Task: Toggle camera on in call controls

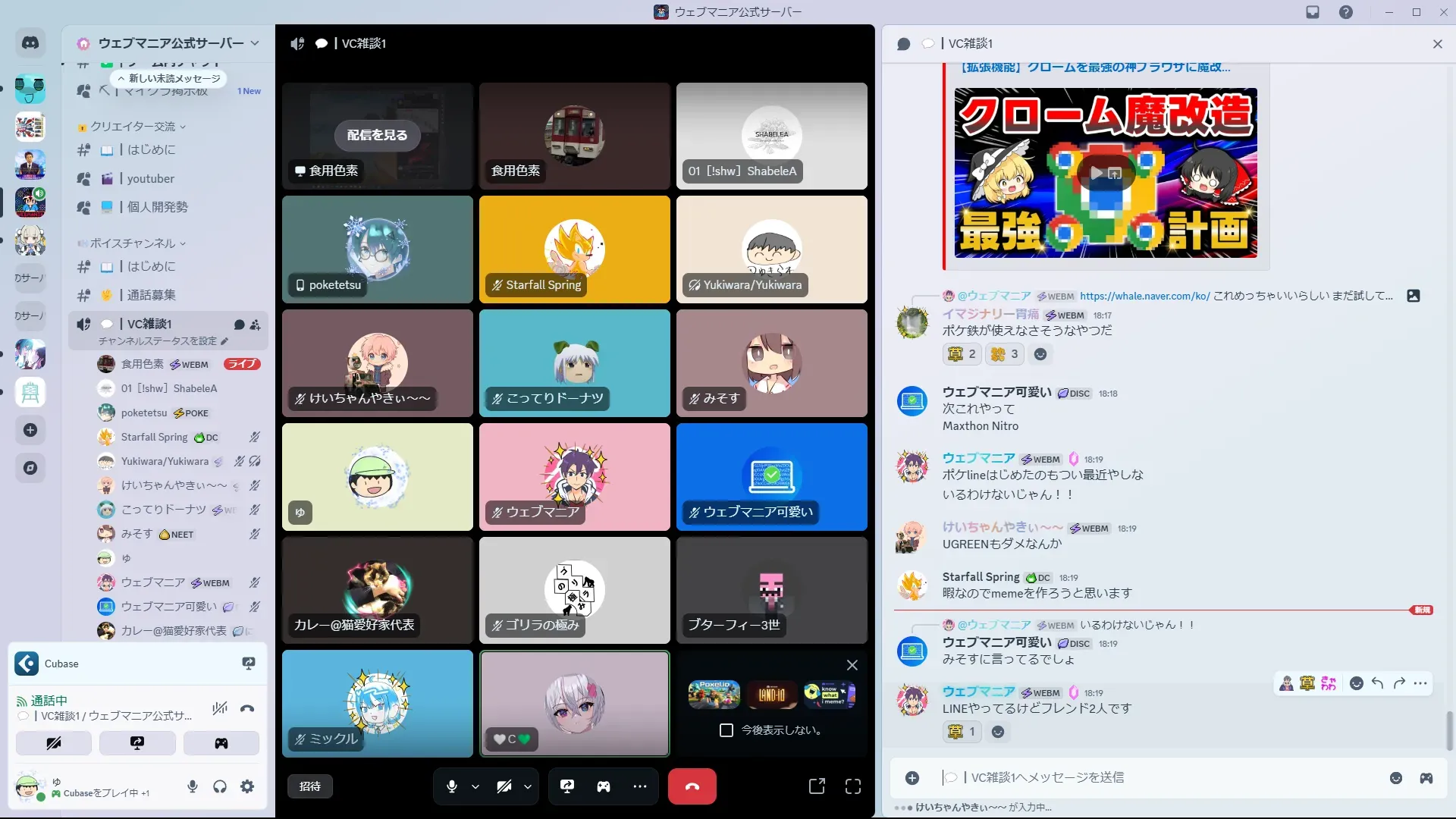Action: click(504, 786)
